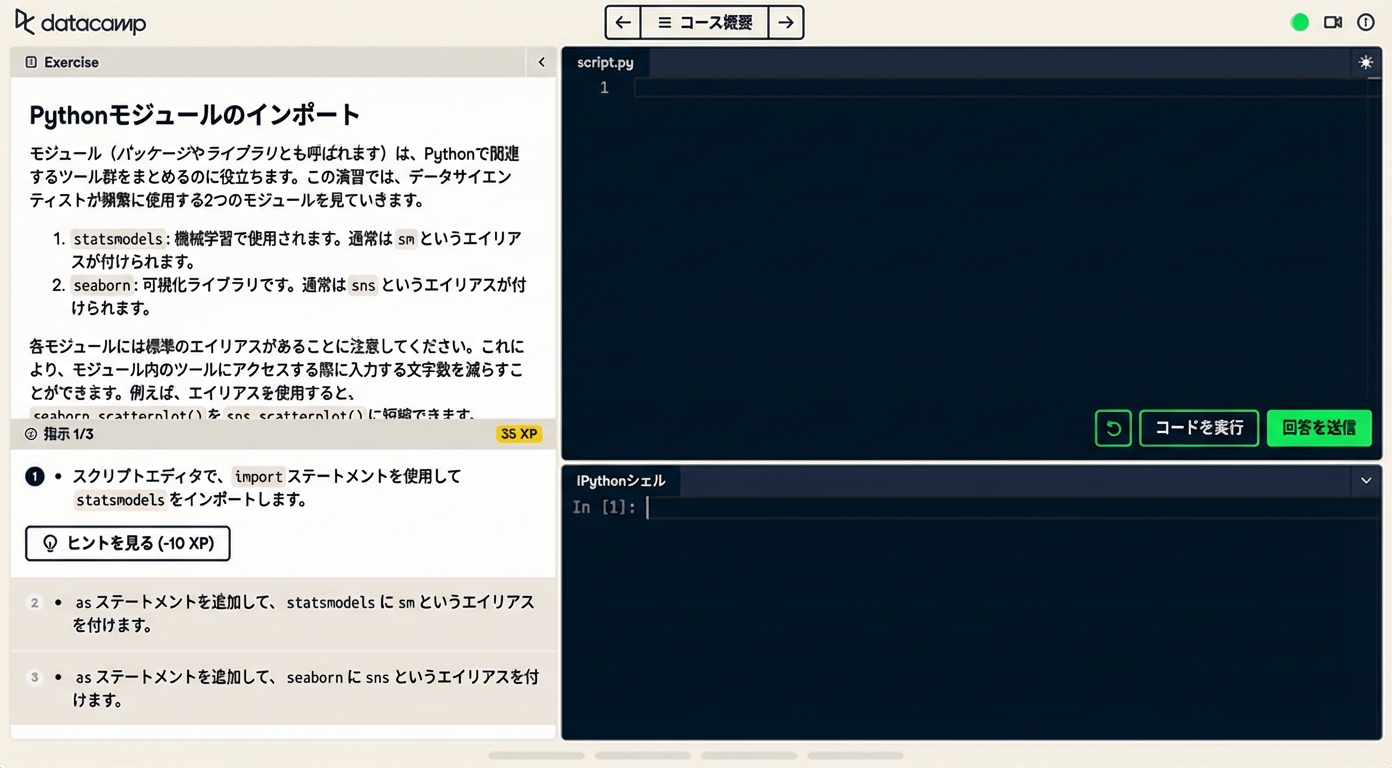Collapse the IPython shell chevron
This screenshot has height=768, width=1392.
coord(1366,481)
